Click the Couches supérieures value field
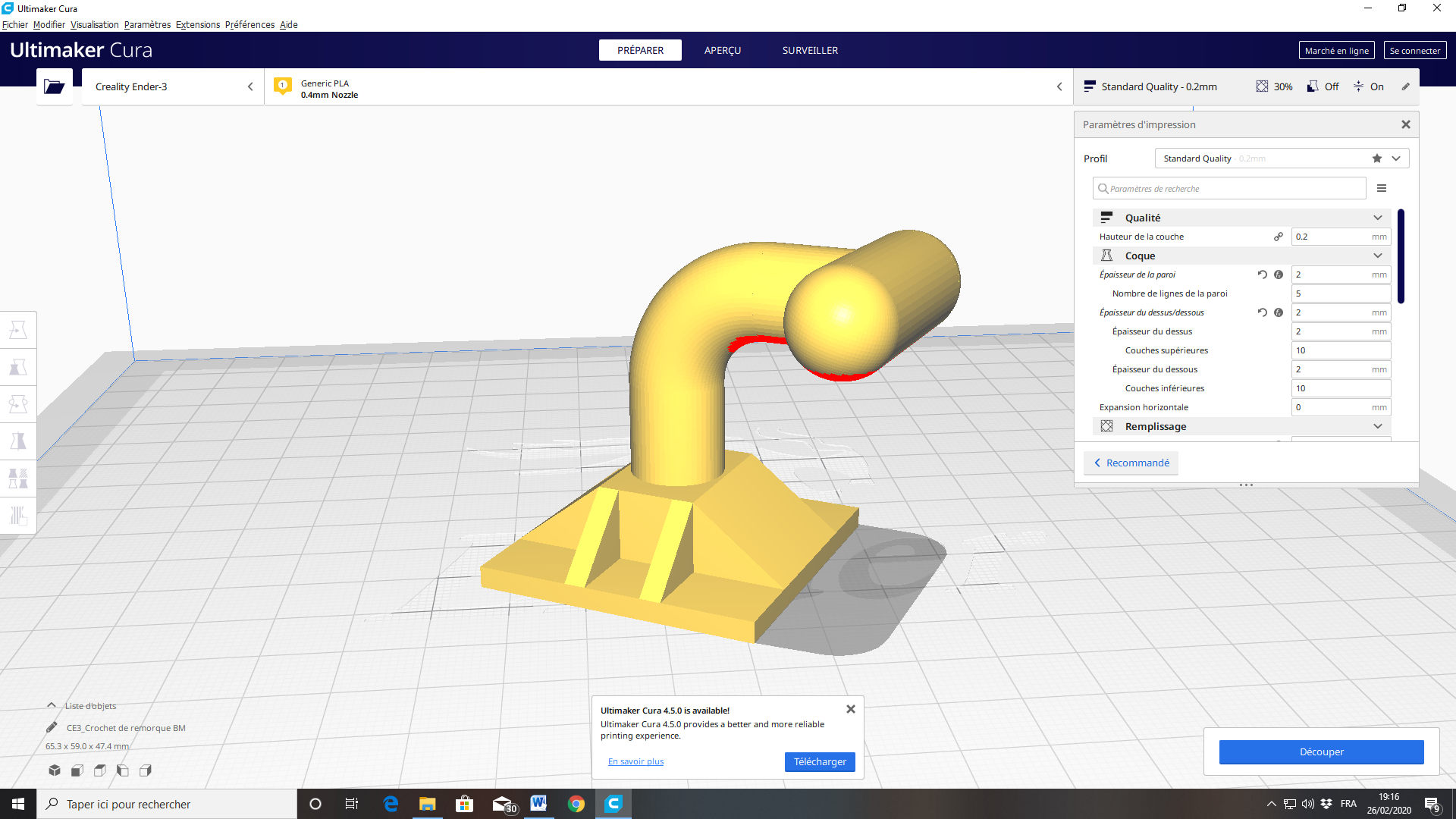The image size is (1456, 819). tap(1341, 350)
